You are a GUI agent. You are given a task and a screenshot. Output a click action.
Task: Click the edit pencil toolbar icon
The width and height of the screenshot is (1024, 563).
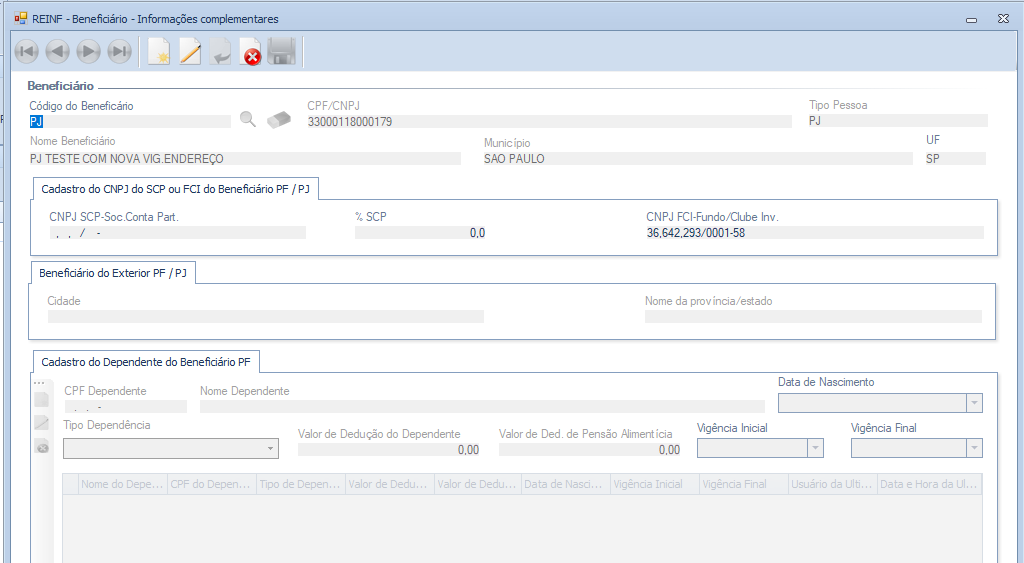(190, 52)
